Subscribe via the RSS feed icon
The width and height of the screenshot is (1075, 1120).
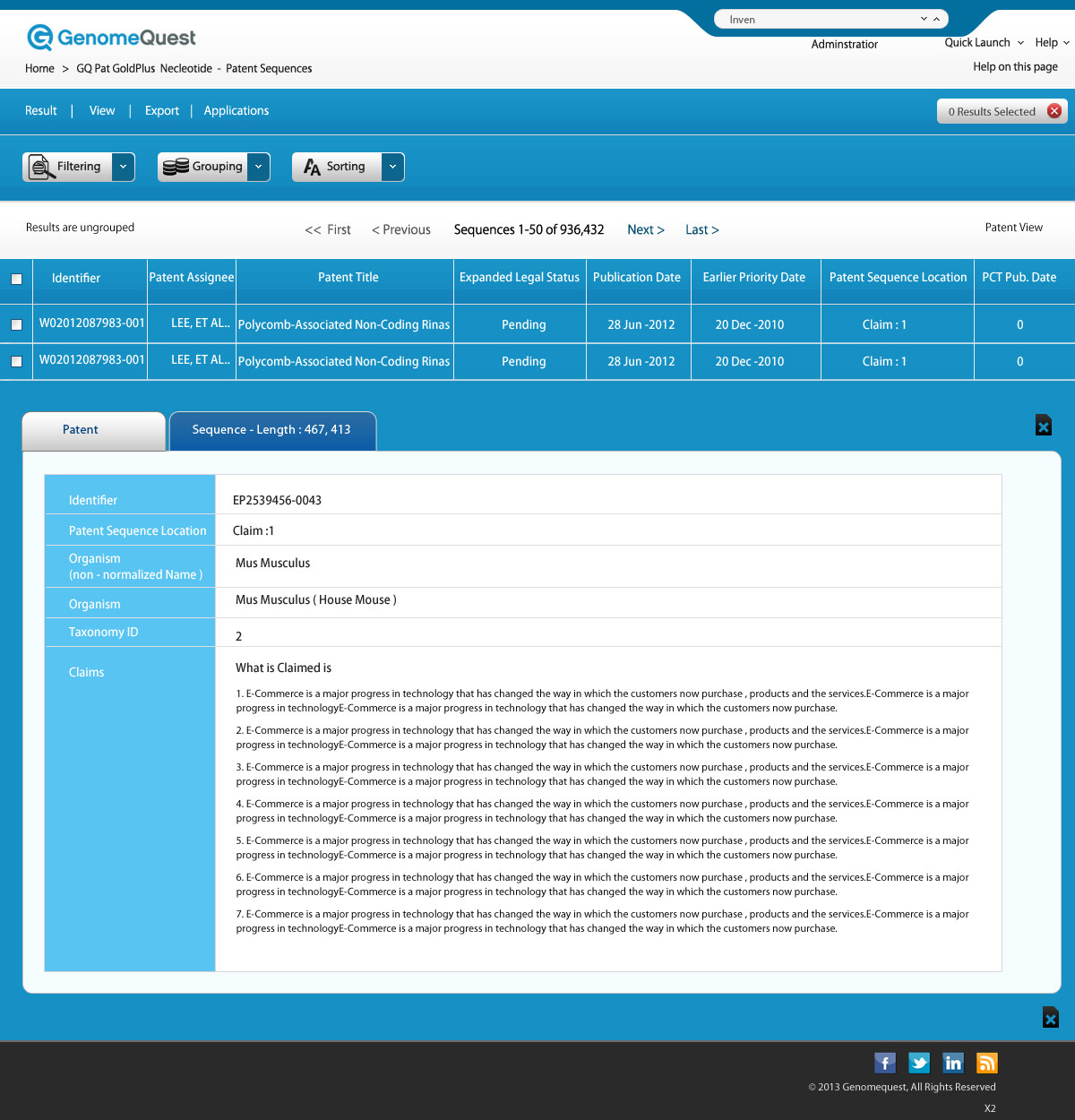pos(986,1063)
